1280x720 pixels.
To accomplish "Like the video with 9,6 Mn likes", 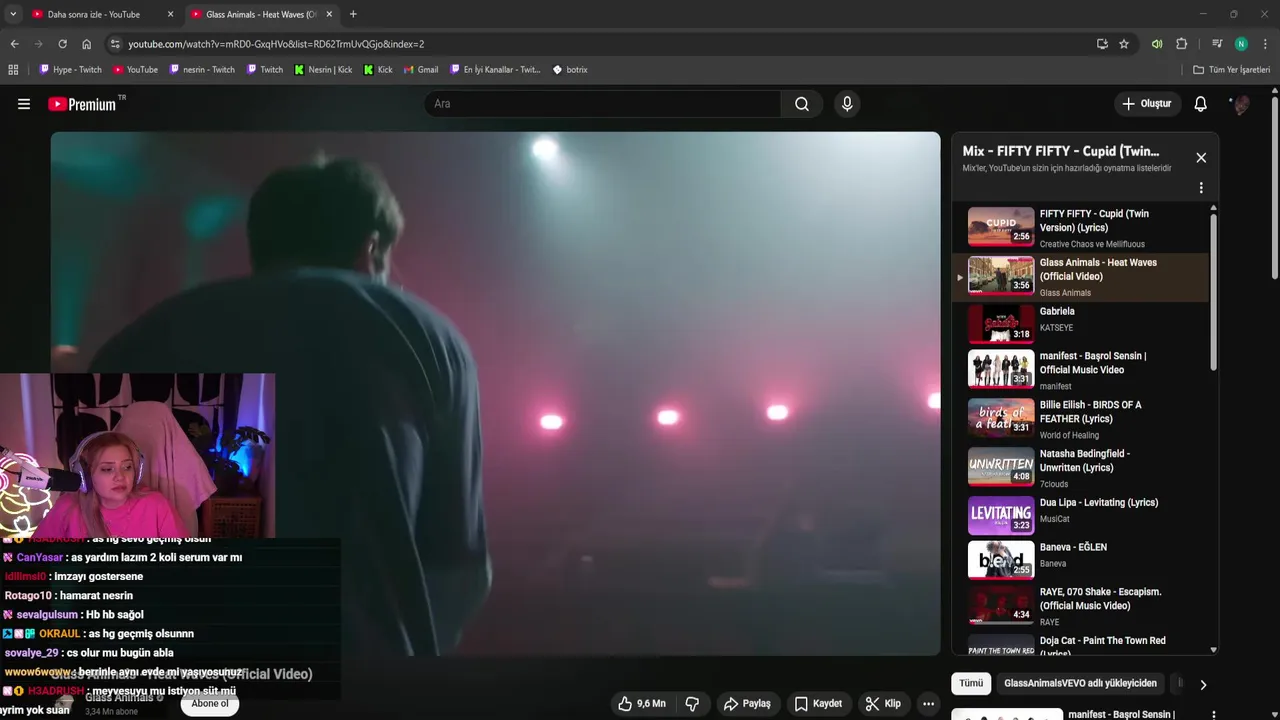I will click(x=642, y=704).
